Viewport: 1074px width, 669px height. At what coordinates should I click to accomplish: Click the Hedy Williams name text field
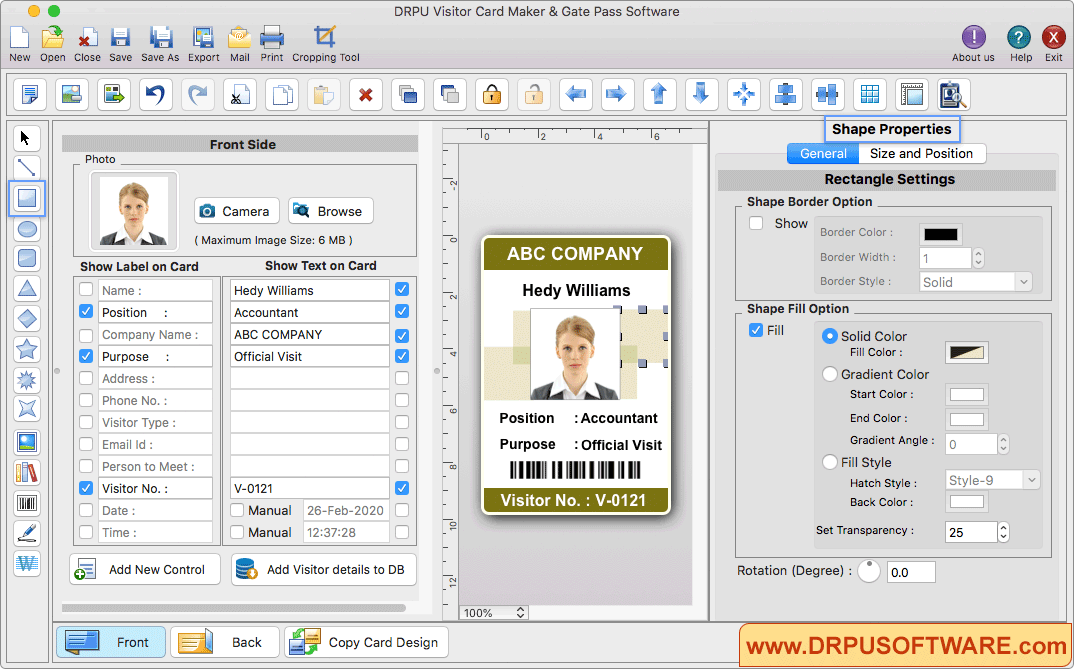[x=310, y=290]
